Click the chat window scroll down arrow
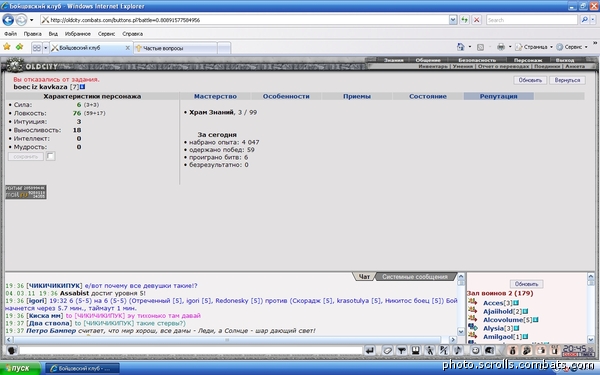600x375 pixels. tap(461, 331)
